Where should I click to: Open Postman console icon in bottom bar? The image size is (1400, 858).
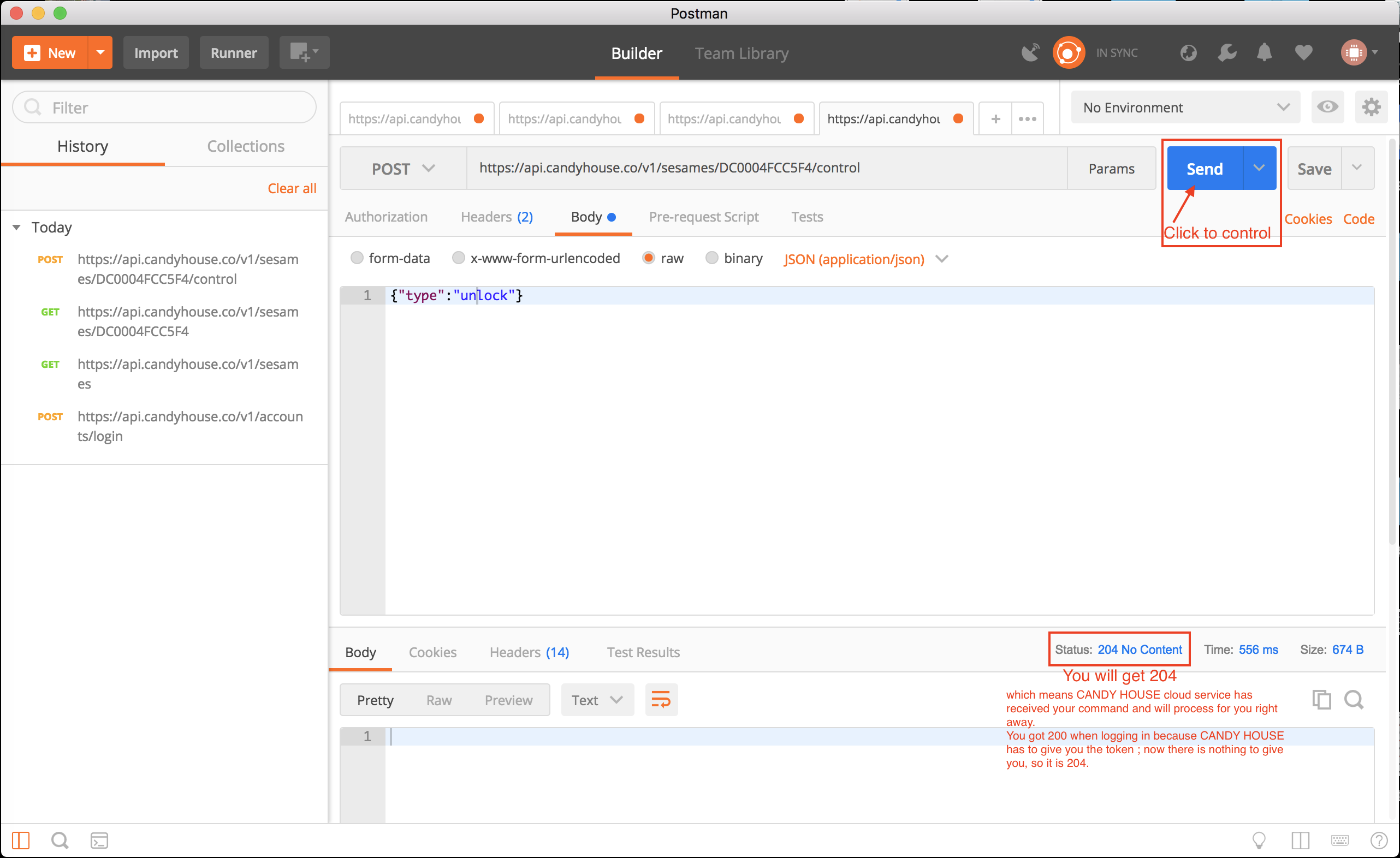click(x=99, y=840)
